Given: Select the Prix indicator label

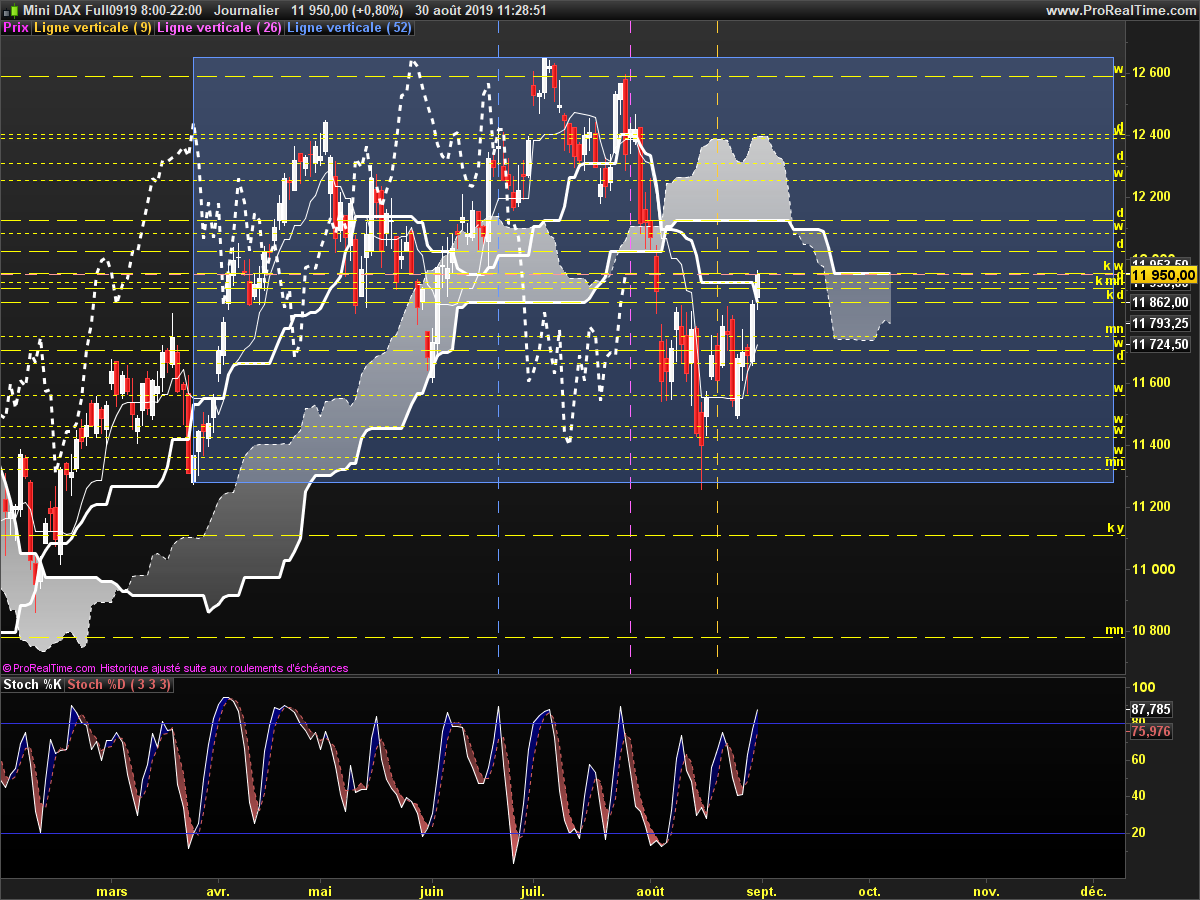Looking at the screenshot, I should pos(16,28).
